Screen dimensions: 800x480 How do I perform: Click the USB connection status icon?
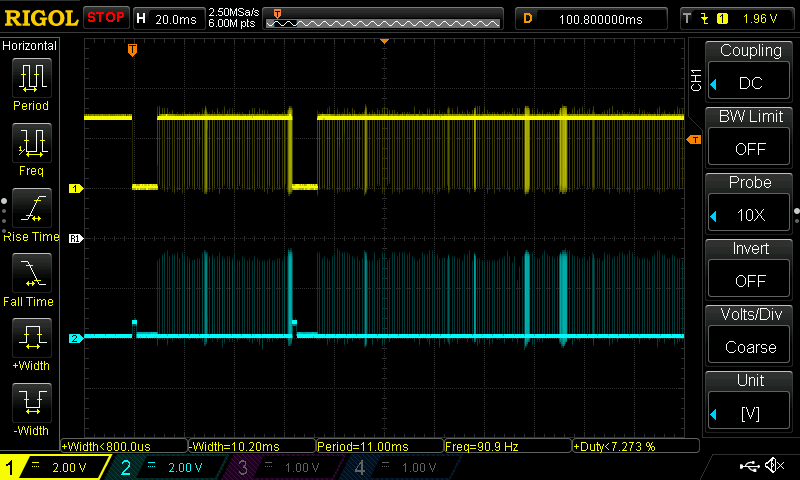click(x=749, y=465)
